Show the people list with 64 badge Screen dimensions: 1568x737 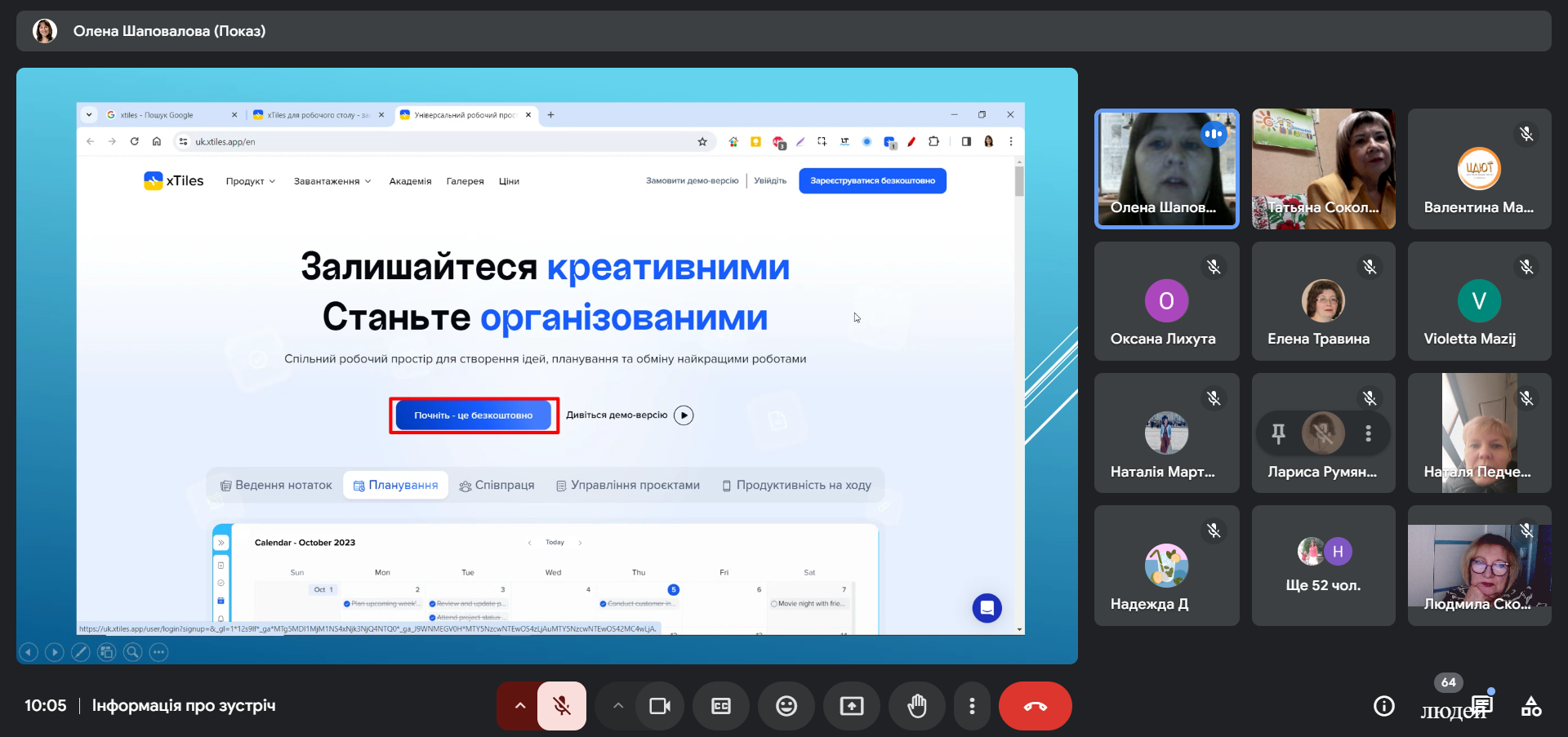tap(1447, 707)
